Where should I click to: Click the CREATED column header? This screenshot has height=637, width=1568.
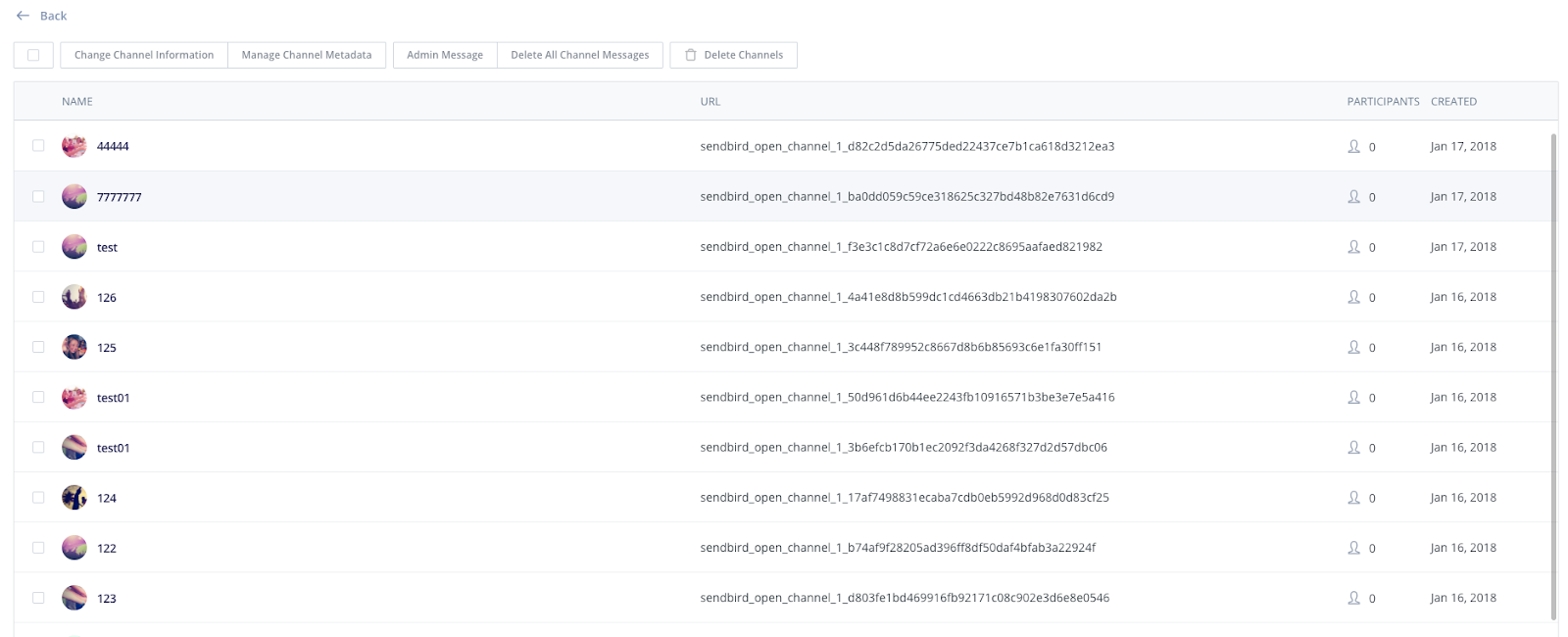1453,102
